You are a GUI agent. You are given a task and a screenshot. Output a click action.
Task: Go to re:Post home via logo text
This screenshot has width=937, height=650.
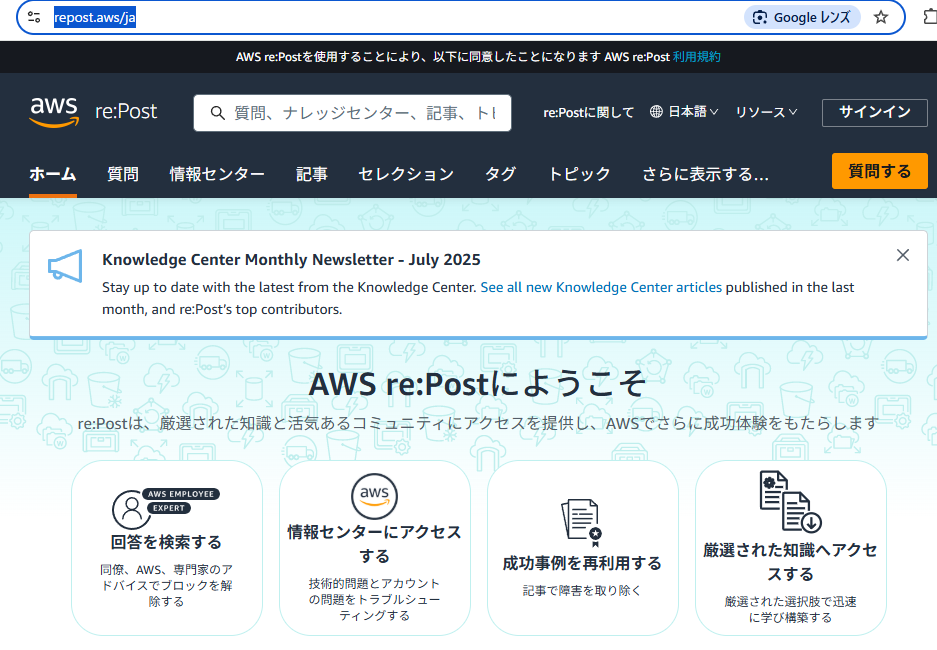(x=126, y=111)
